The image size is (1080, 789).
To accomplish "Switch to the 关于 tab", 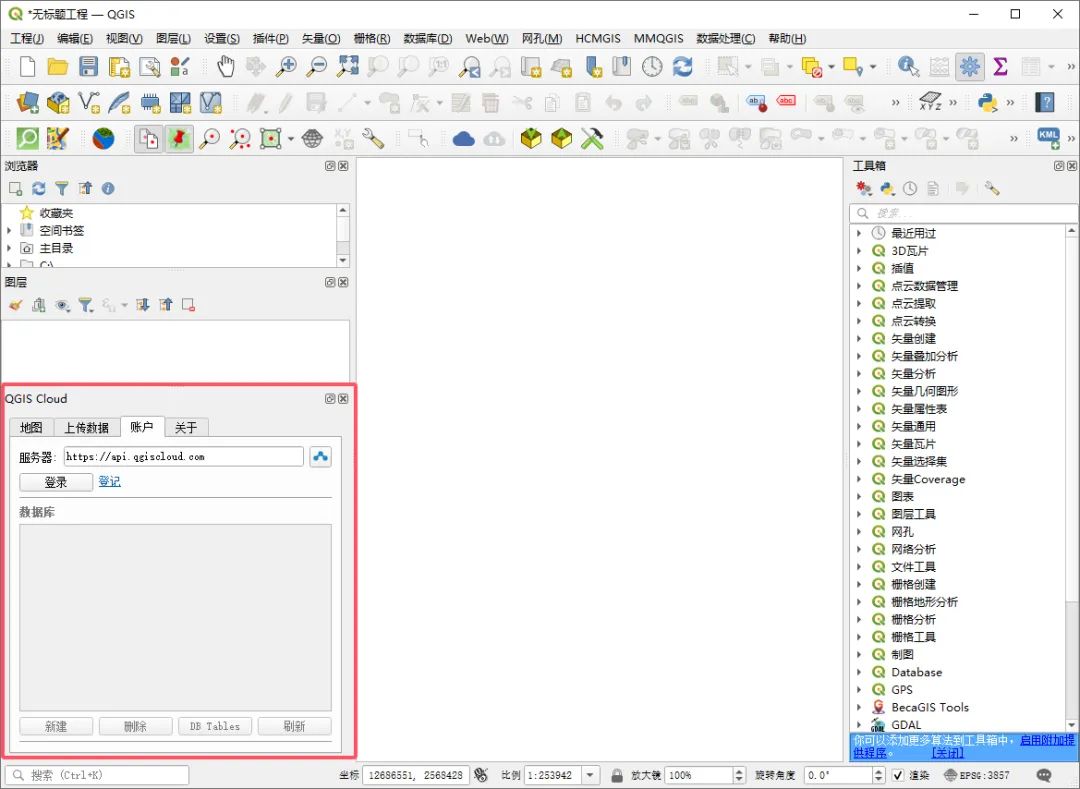I will tap(186, 428).
